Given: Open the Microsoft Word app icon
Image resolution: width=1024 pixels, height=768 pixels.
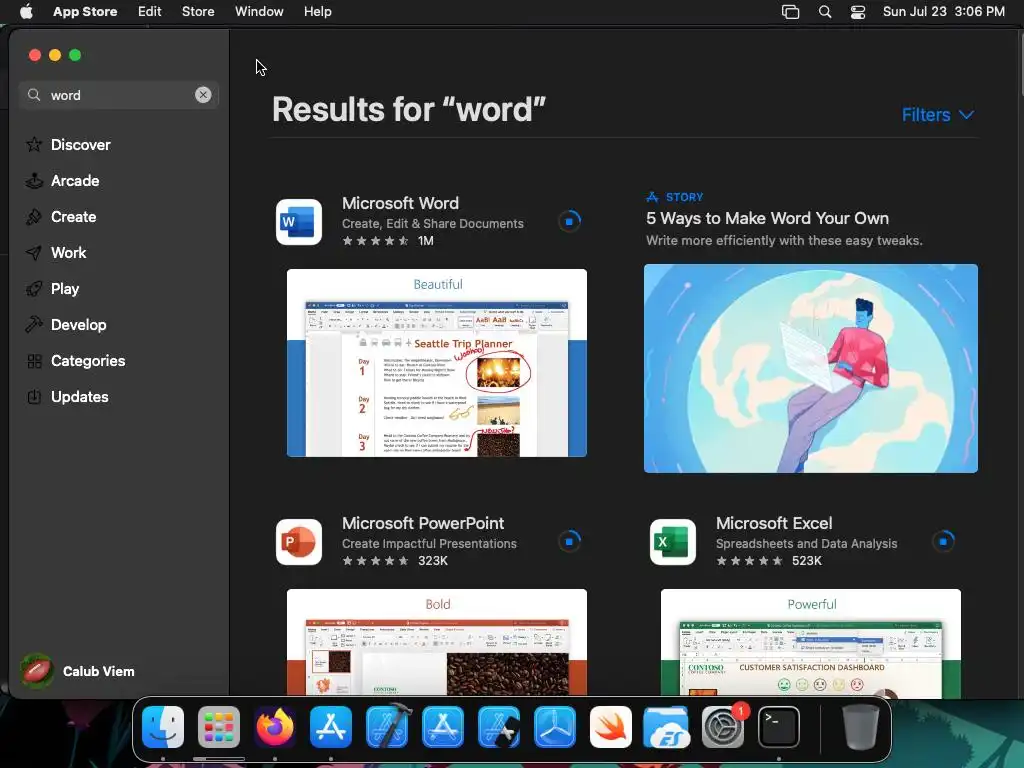Looking at the screenshot, I should point(298,222).
